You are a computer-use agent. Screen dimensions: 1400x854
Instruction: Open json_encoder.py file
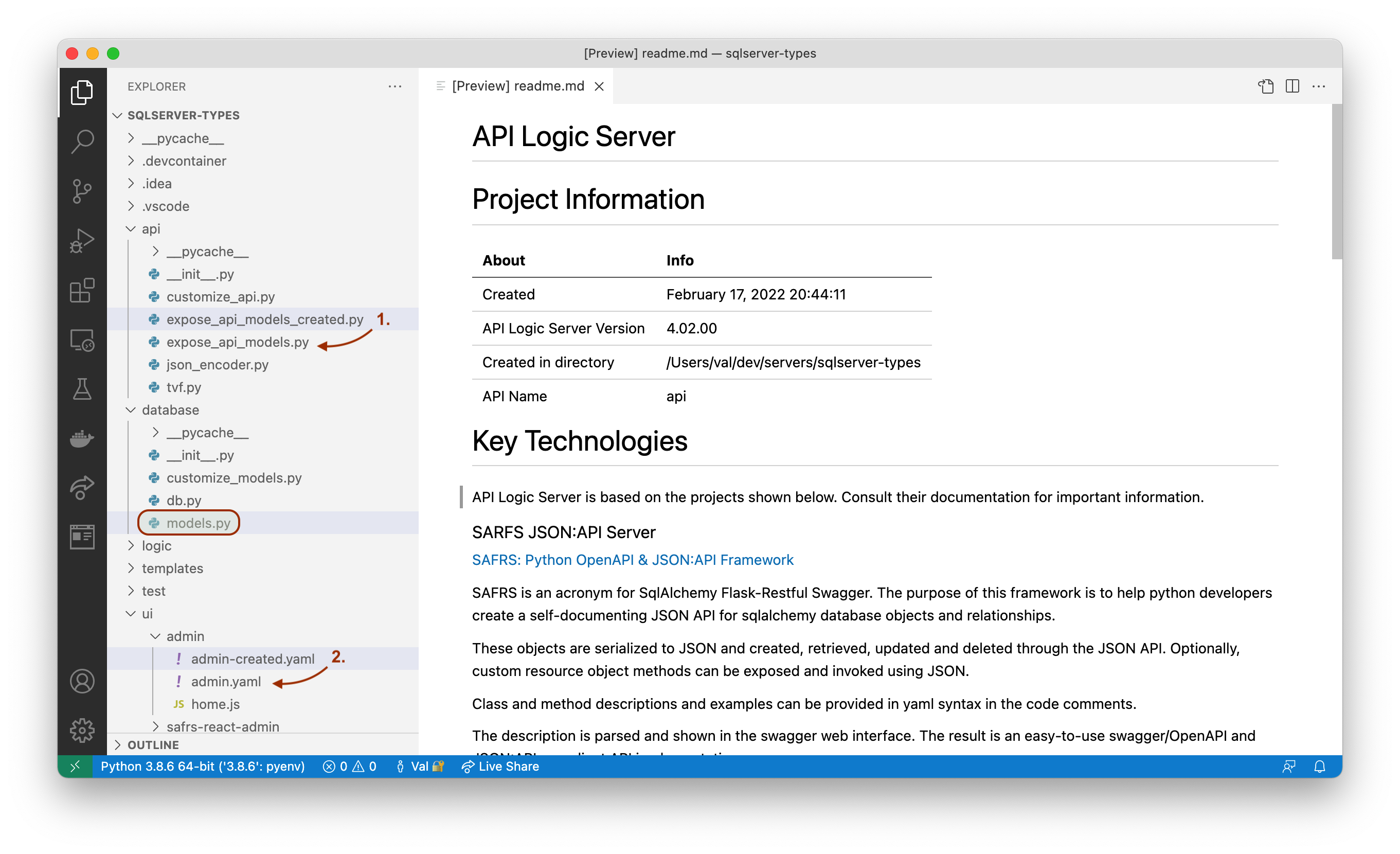(262, 365)
